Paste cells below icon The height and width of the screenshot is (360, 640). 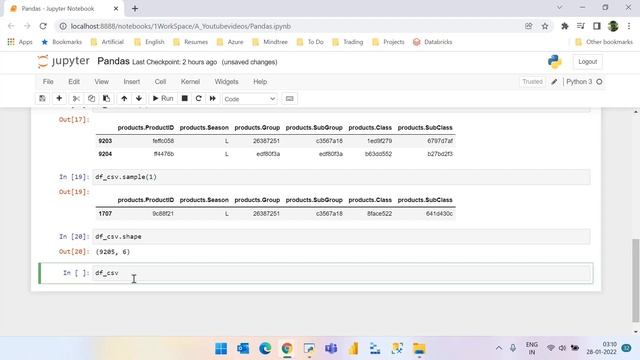point(106,98)
